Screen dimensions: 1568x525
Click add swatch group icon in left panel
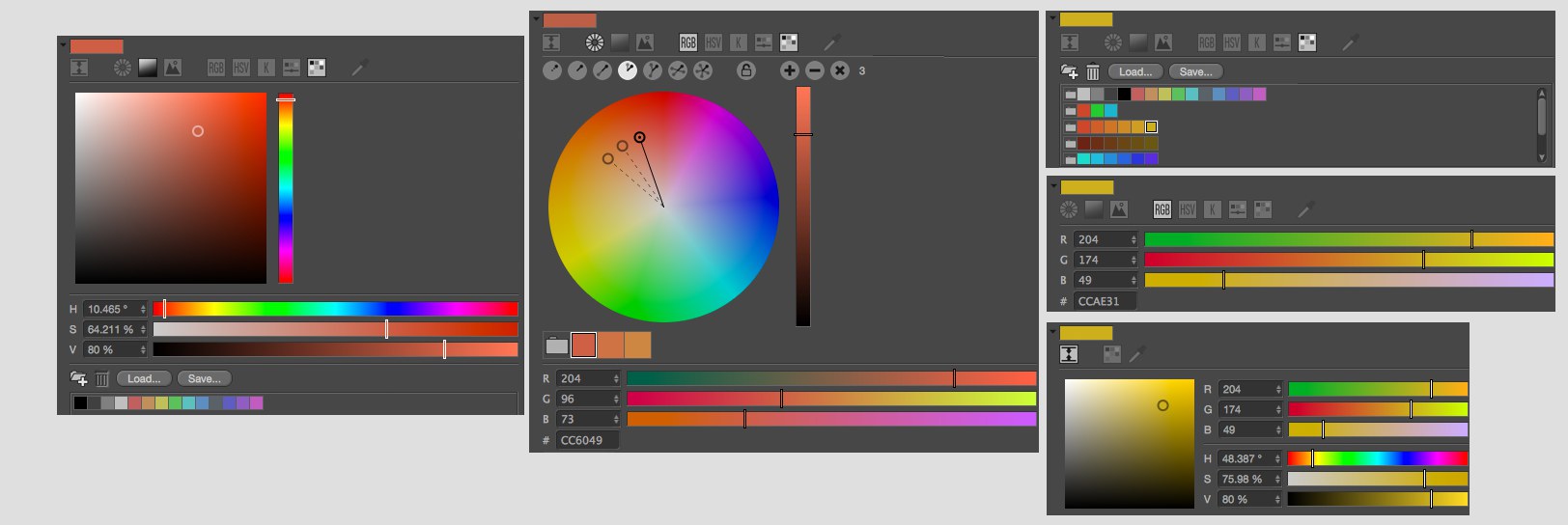coord(78,378)
